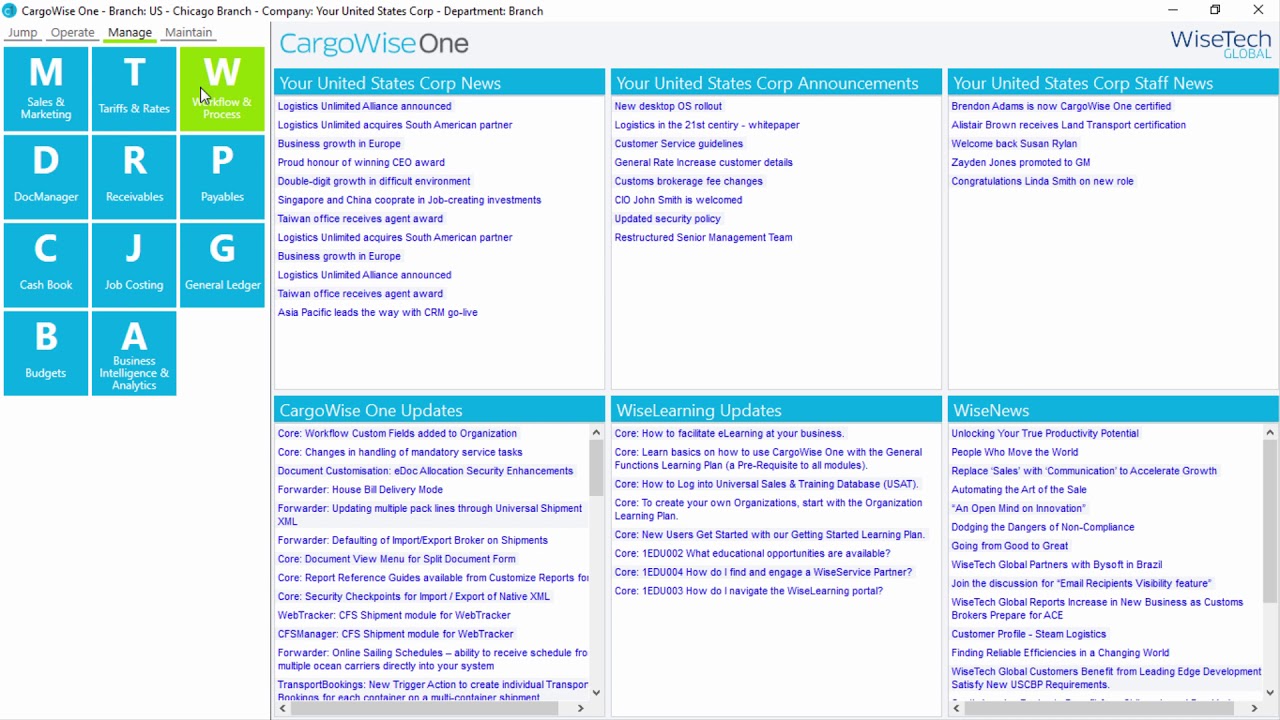Open the Budgets tile
The width and height of the screenshot is (1280, 720).
click(x=46, y=352)
